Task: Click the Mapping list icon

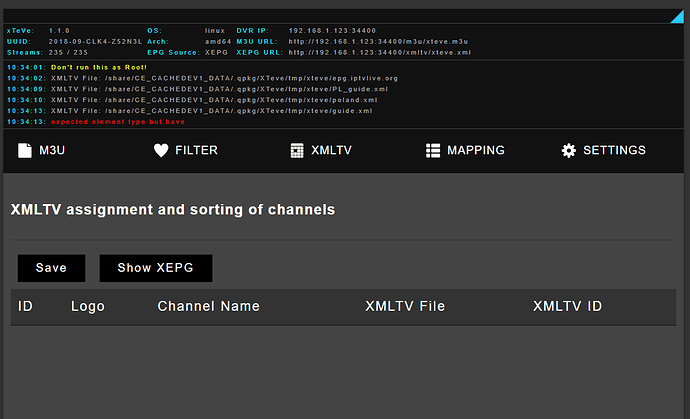Action: tap(432, 151)
